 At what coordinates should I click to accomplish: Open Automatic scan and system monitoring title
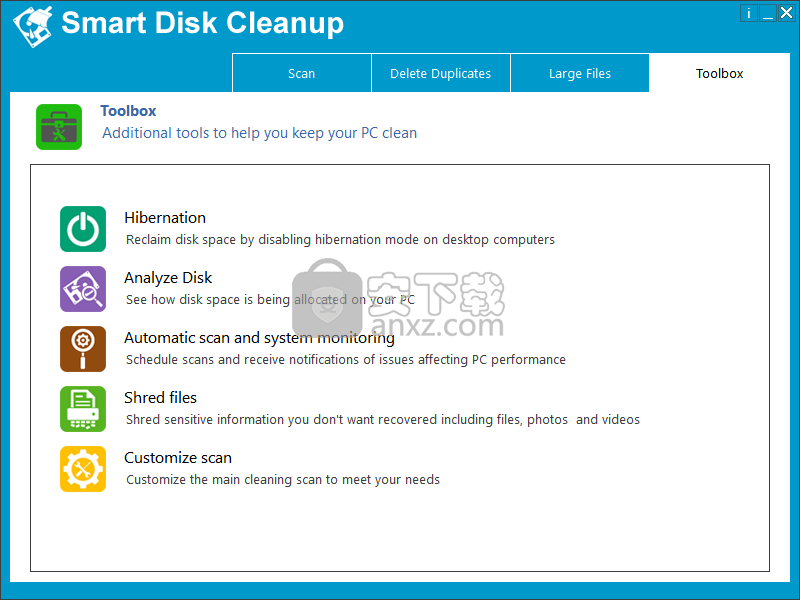tap(259, 338)
